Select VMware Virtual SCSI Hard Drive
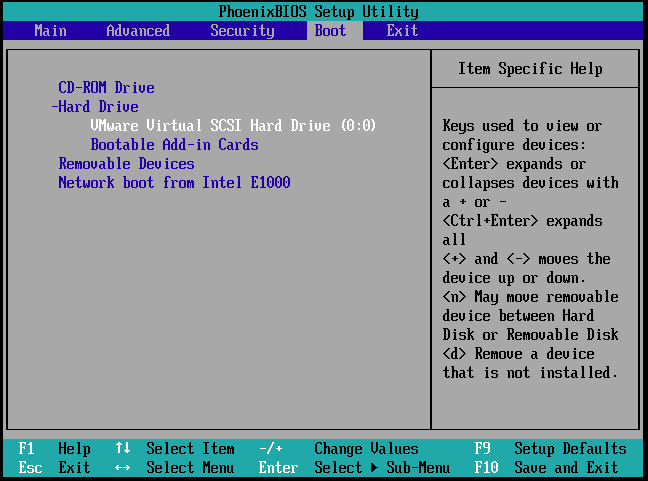This screenshot has width=648, height=481. pos(233,126)
